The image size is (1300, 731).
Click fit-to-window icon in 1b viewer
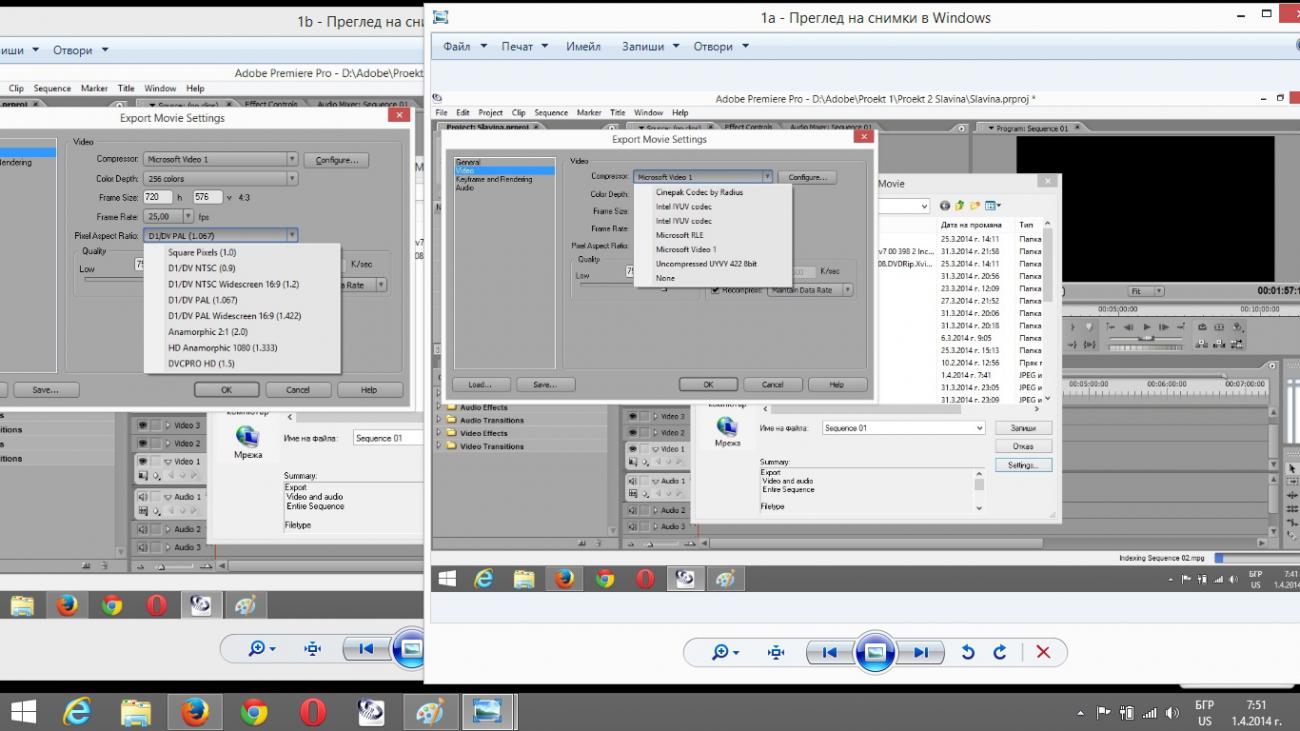(x=312, y=648)
